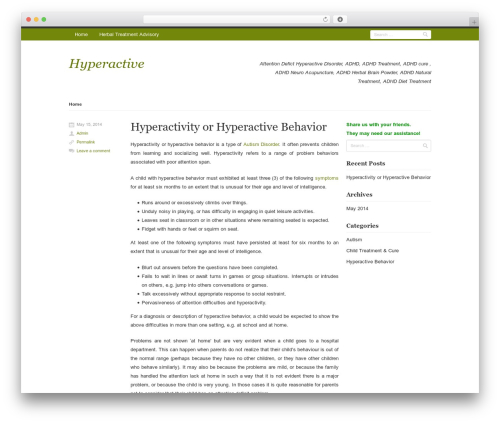The height and width of the screenshot is (423, 500).
Task: Click the Archives heading
Action: [x=359, y=195]
